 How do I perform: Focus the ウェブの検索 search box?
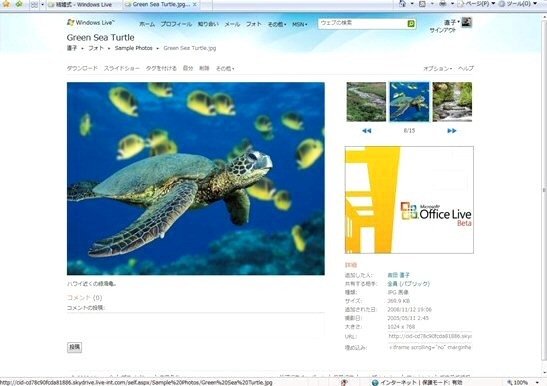point(362,23)
